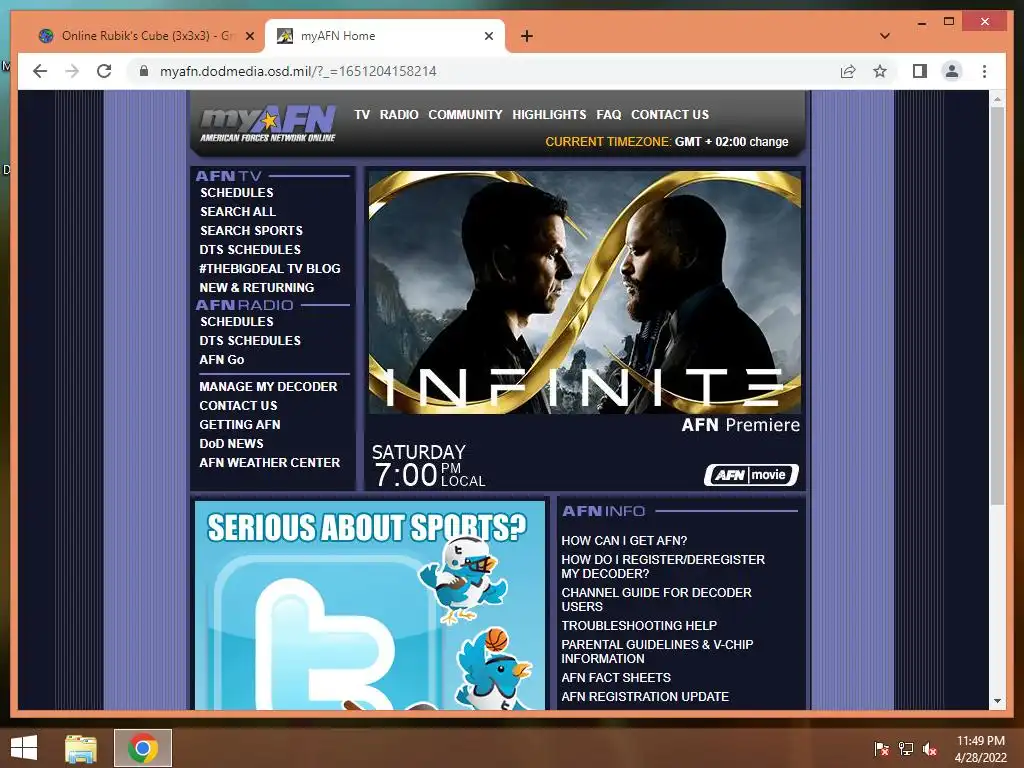The width and height of the screenshot is (1024, 768).
Task: Open a new browser tab
Action: pyautogui.click(x=526, y=36)
